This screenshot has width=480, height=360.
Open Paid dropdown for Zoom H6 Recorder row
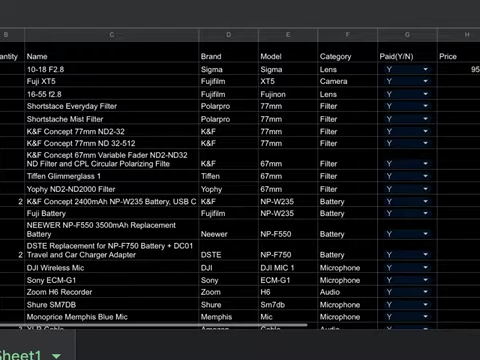[x=425, y=292]
